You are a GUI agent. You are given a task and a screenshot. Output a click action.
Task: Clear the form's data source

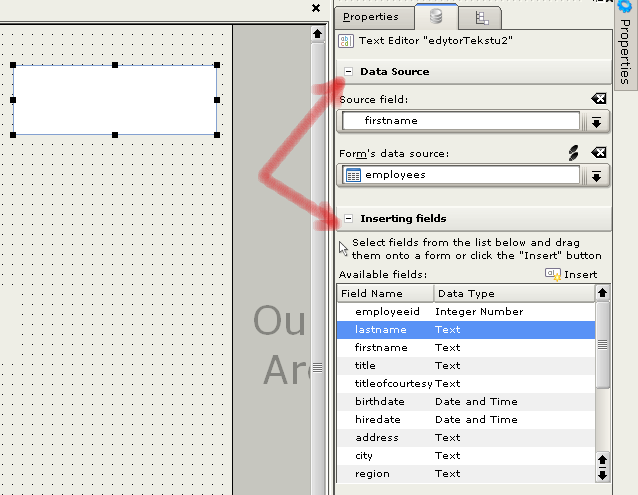coord(598,153)
